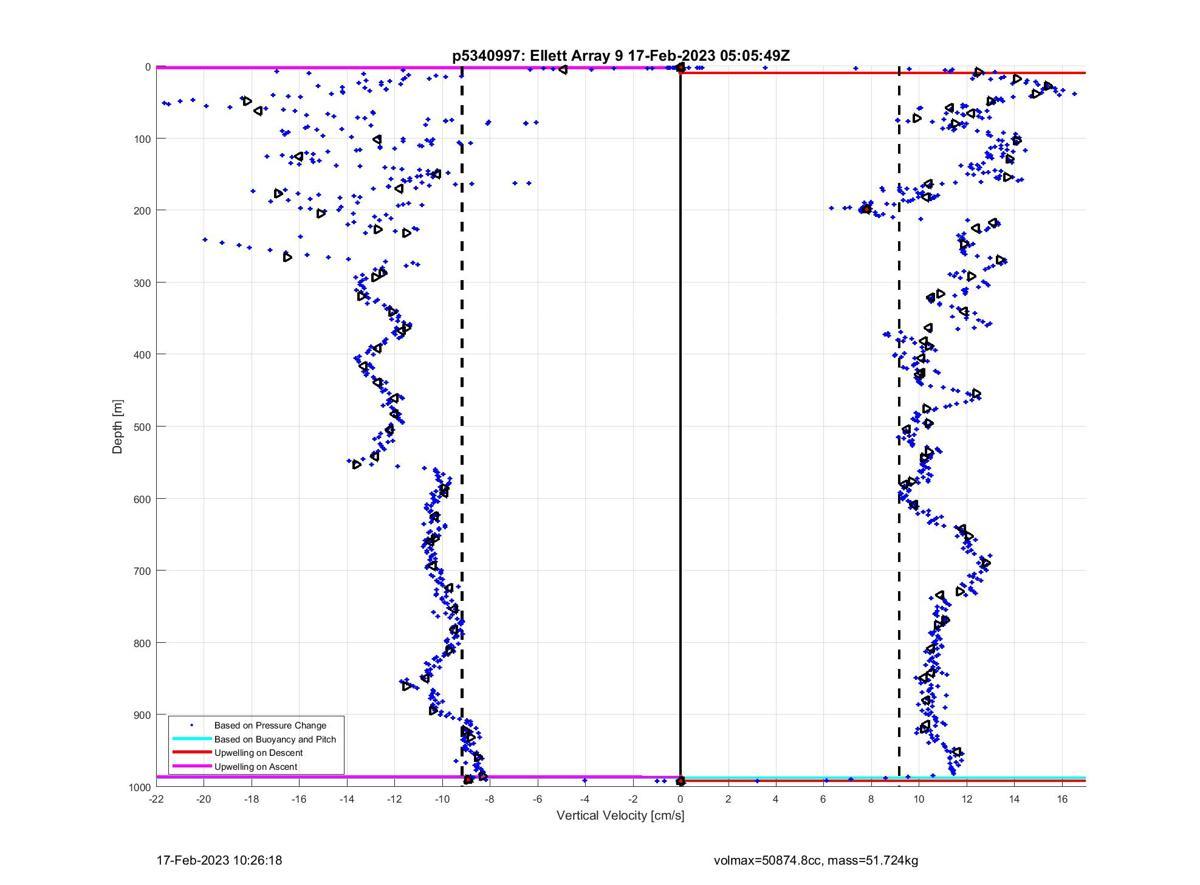Click y-axis tick label '700'
The height and width of the screenshot is (885, 1200).
coord(141,571)
